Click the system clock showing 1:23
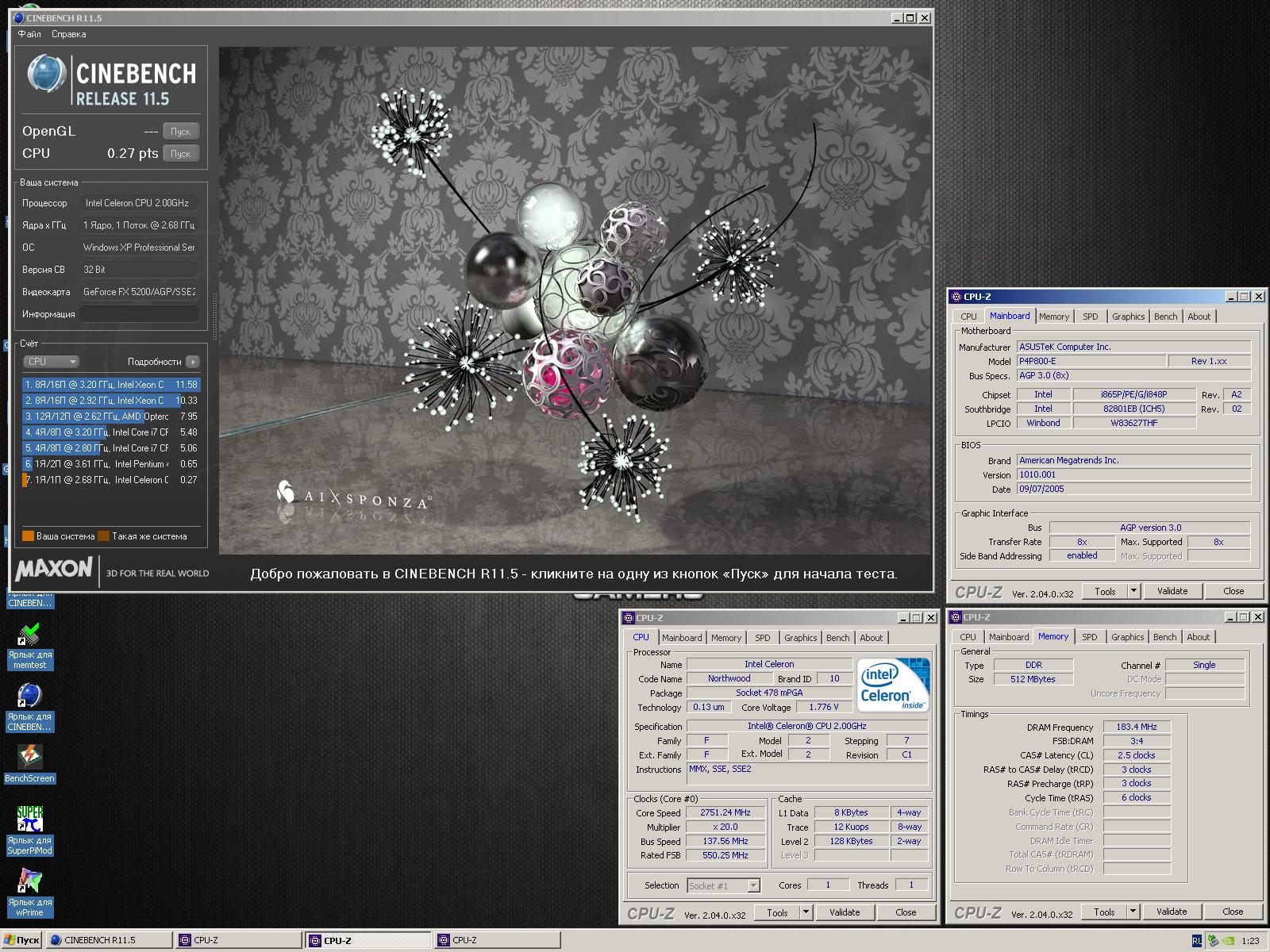Viewport: 1270px width, 952px height. click(1250, 941)
